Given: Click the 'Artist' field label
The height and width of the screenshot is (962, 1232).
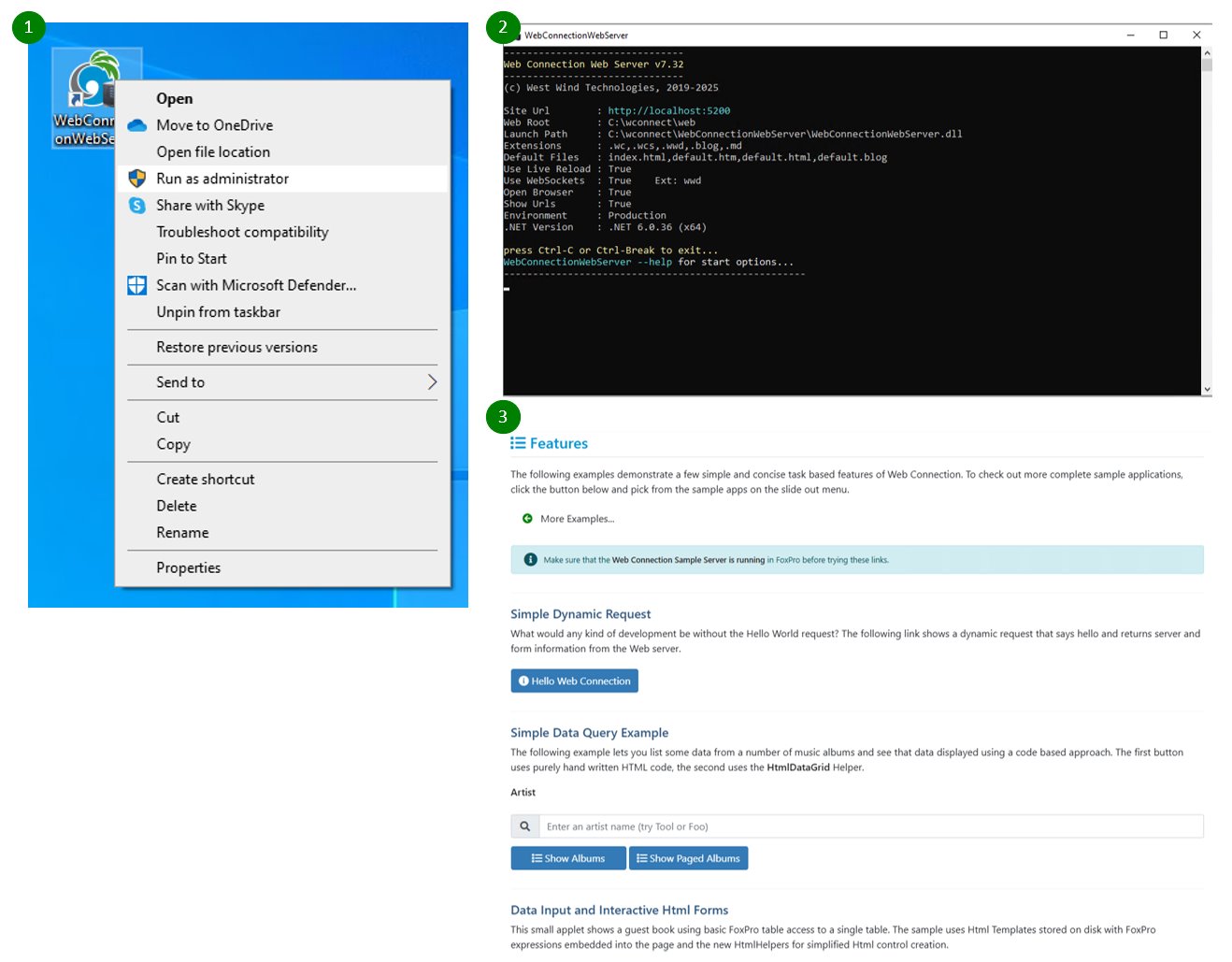Looking at the screenshot, I should pos(523,792).
